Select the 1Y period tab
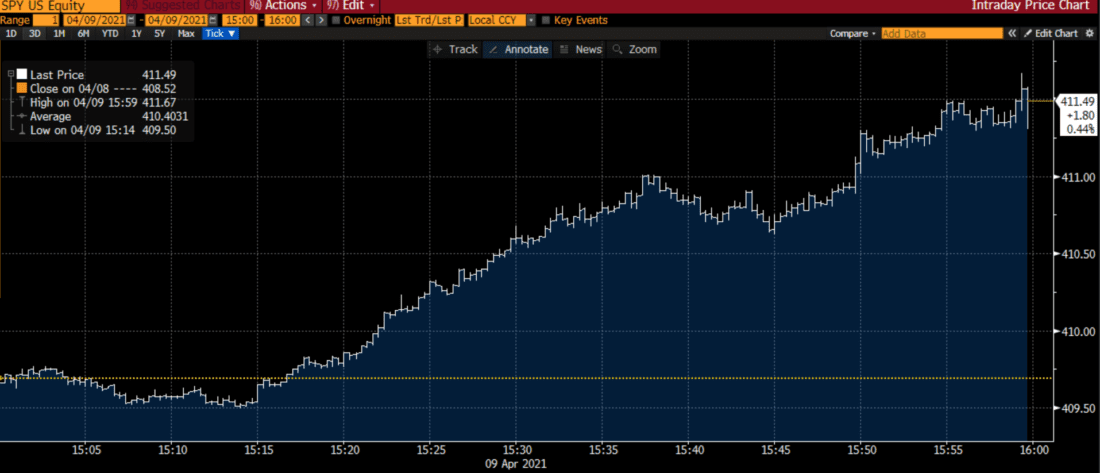The image size is (1100, 473). click(135, 33)
